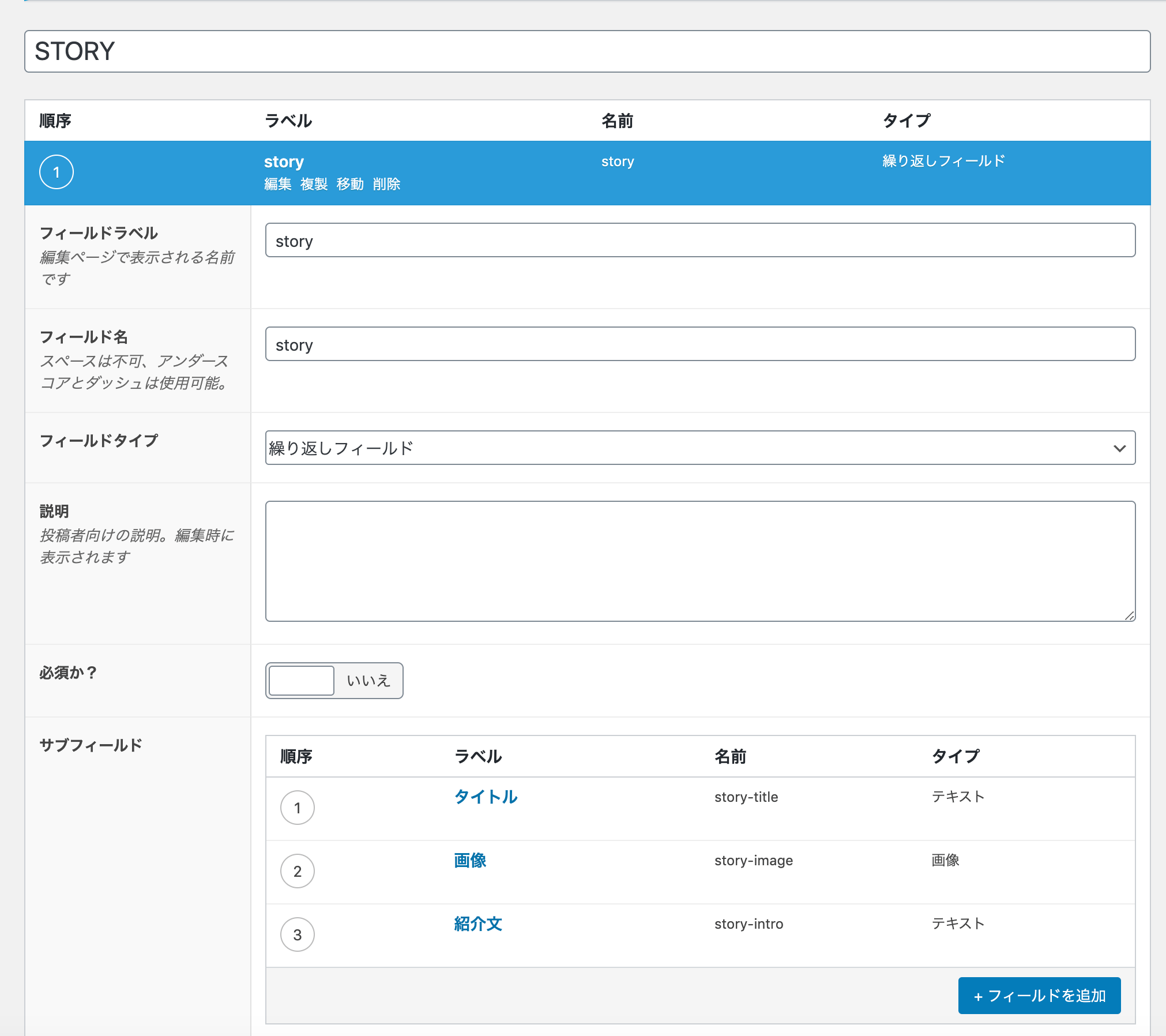Screen dimensions: 1166x1036
Task: Open the タイトル subfield for editing
Action: 485,797
